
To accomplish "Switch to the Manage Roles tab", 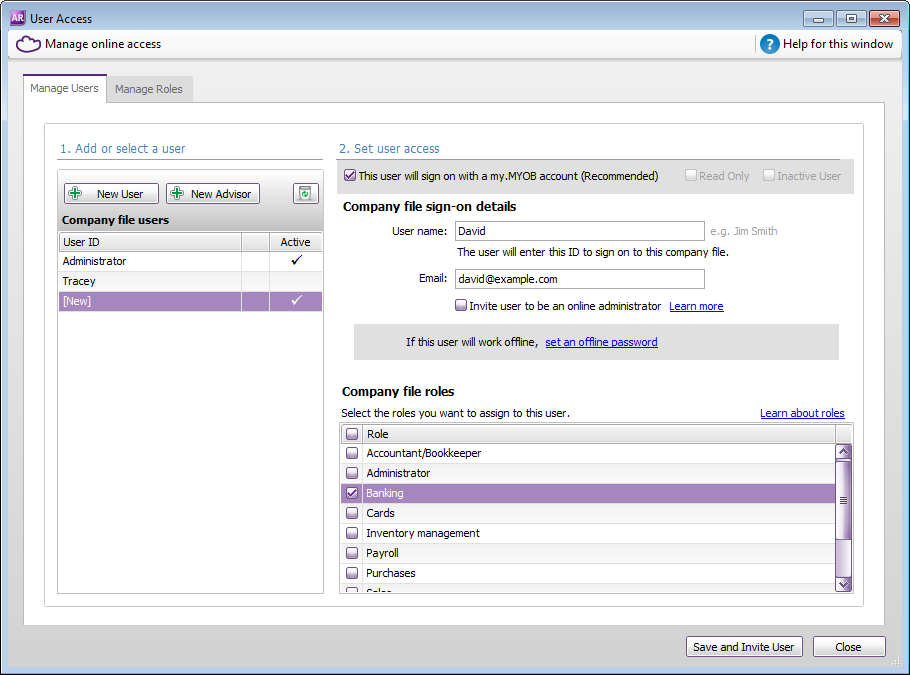I will (149, 89).
